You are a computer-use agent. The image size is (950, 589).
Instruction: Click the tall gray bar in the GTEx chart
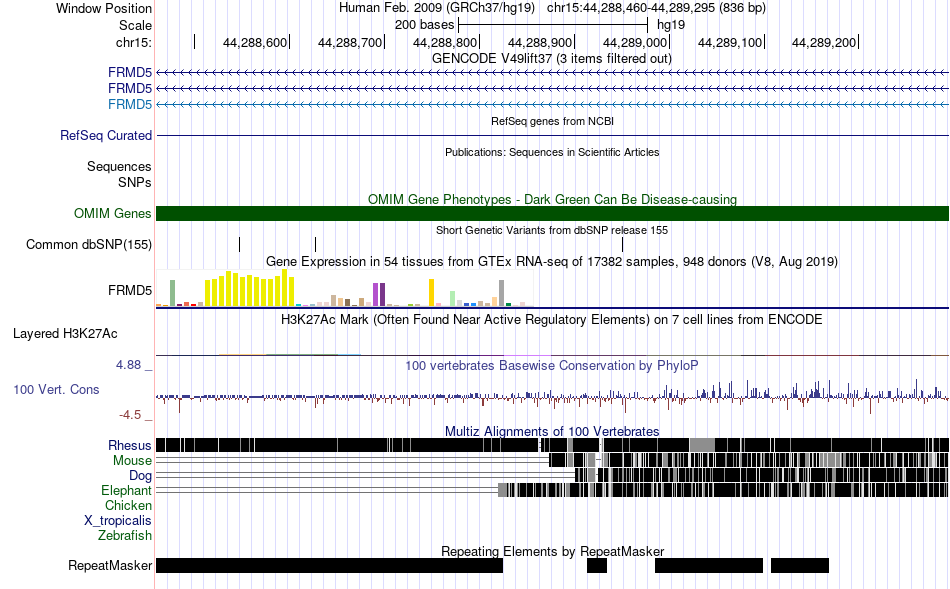pyautogui.click(x=501, y=293)
